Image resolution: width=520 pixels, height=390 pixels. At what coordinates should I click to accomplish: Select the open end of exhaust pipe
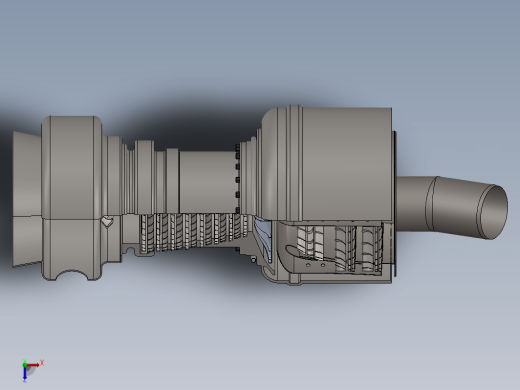(x=494, y=212)
